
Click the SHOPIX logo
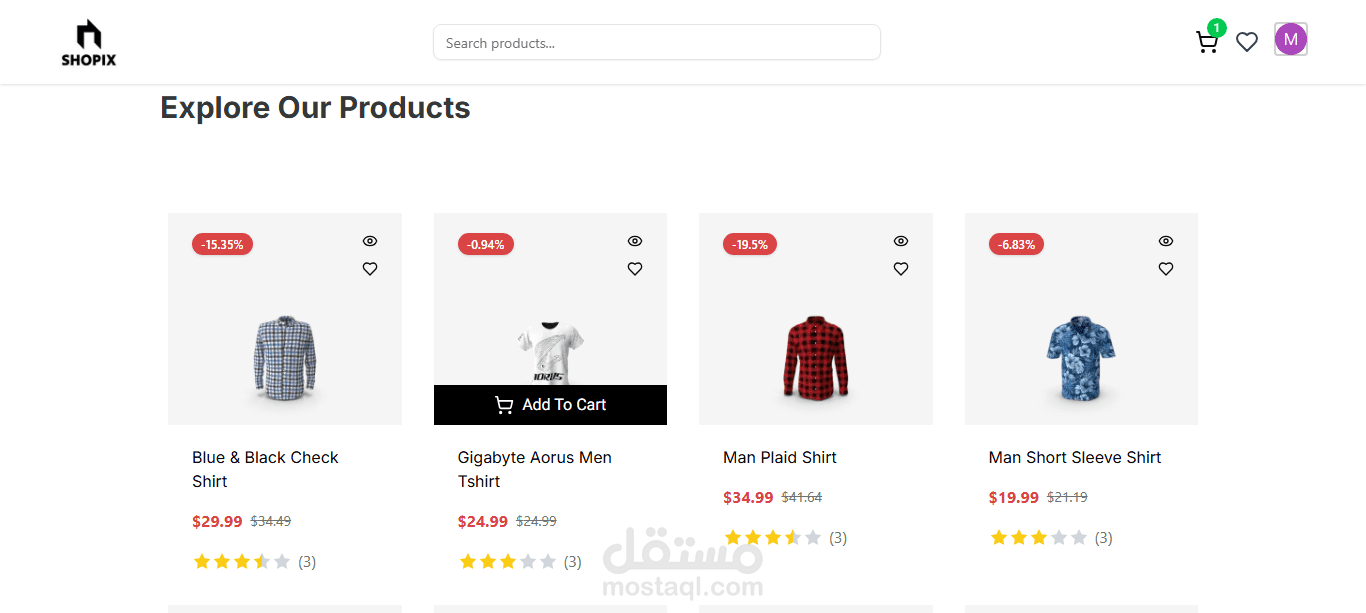[89, 43]
